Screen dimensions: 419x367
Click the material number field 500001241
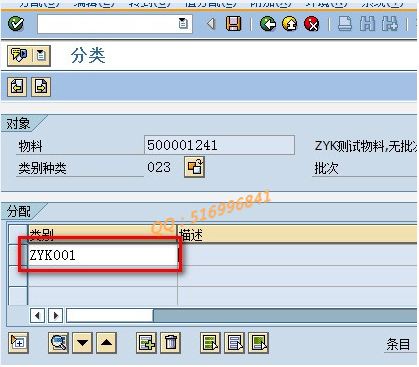[219, 145]
